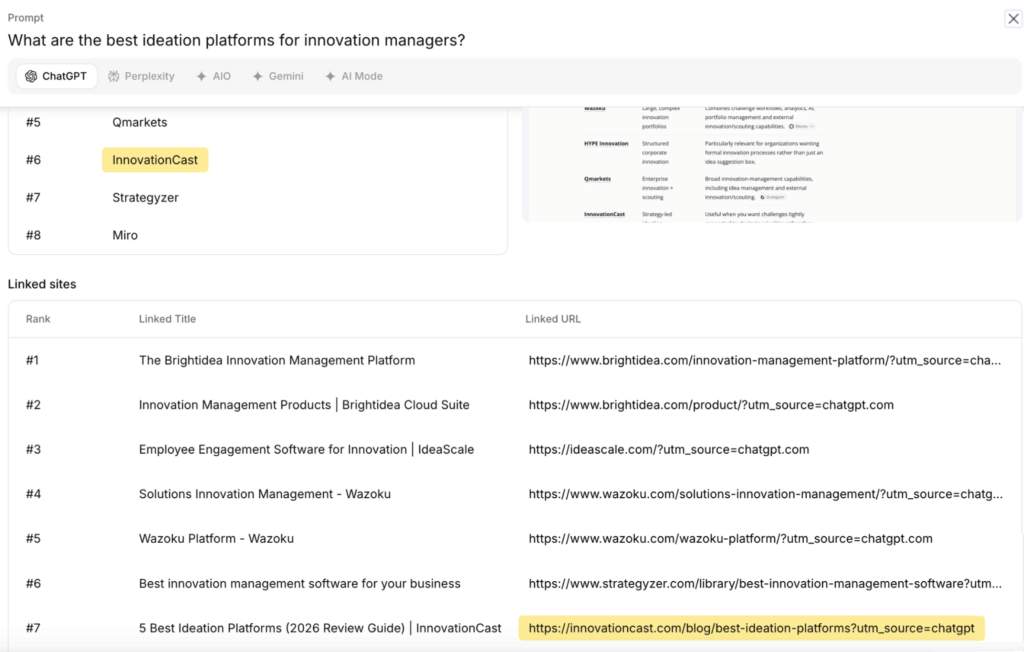1024x652 pixels.
Task: Open the Brightidea innovation-management-platform URL
Action: [765, 361]
